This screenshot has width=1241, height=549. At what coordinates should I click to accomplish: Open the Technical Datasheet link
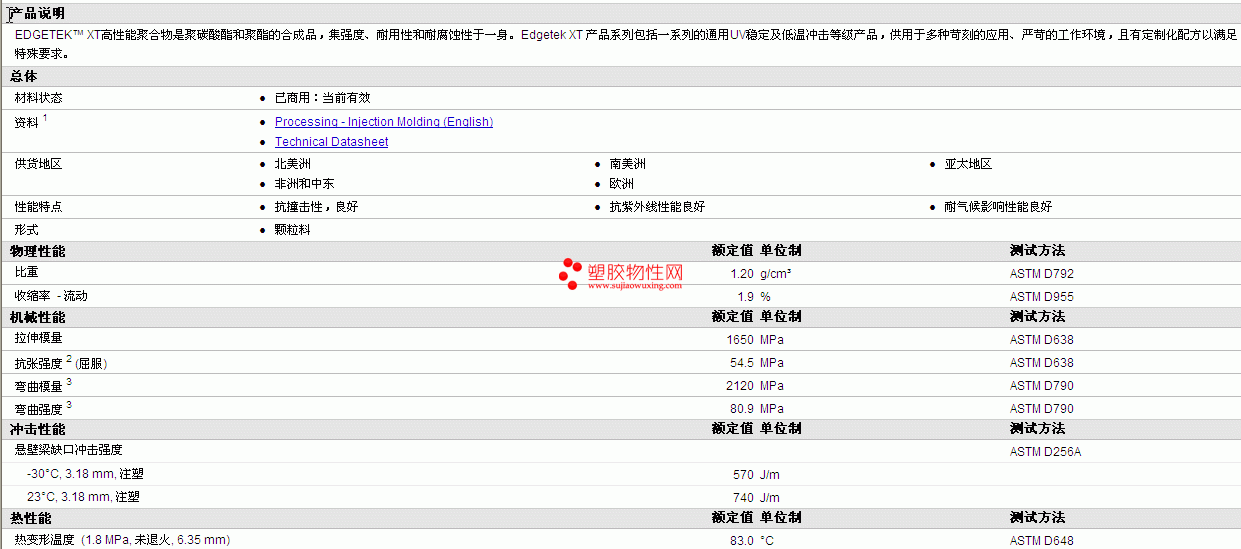(331, 142)
